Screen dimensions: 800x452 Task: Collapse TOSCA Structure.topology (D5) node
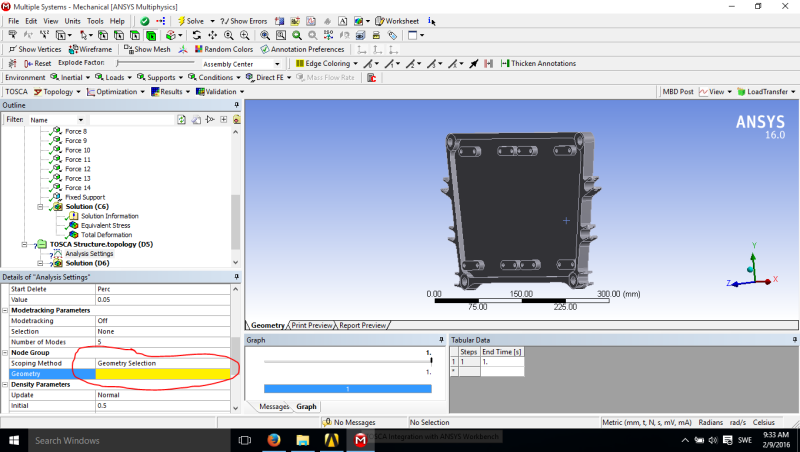24,244
